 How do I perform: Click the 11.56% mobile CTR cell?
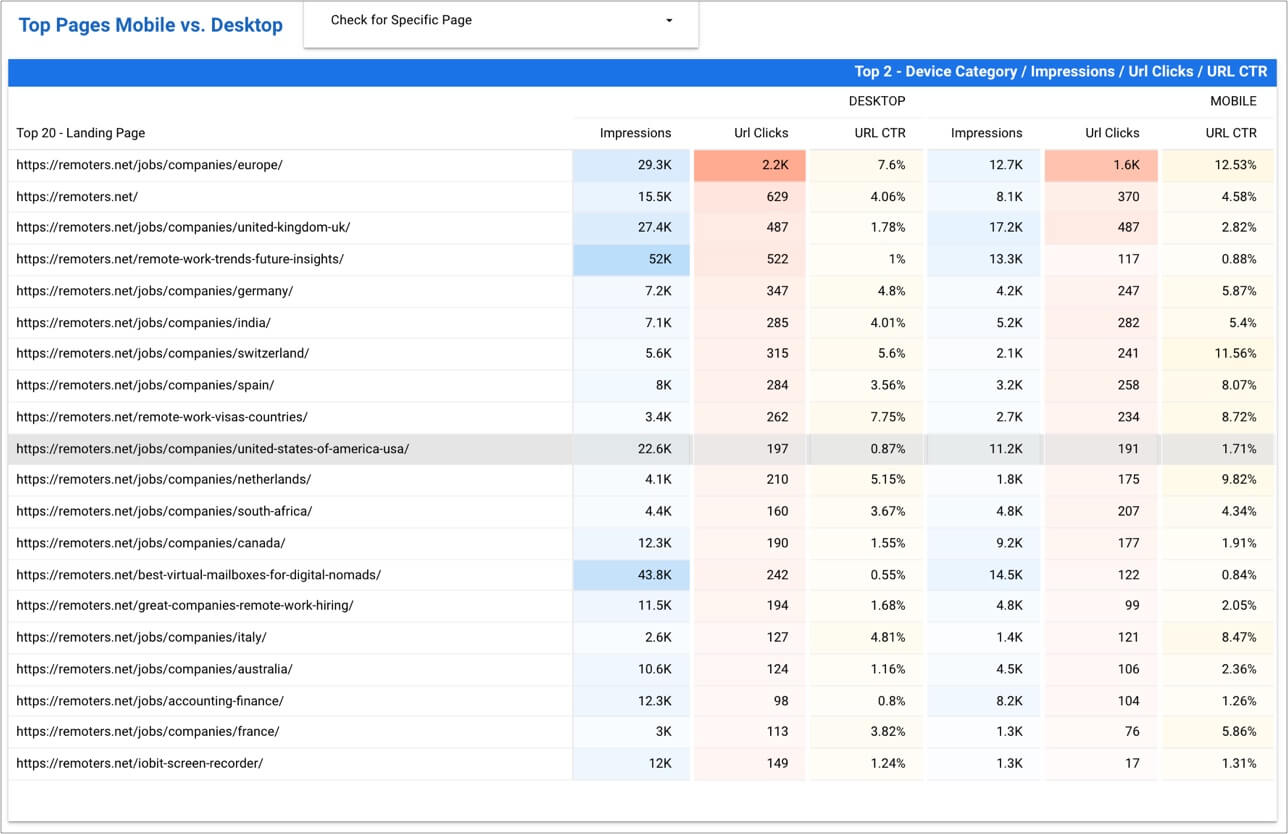(1219, 353)
